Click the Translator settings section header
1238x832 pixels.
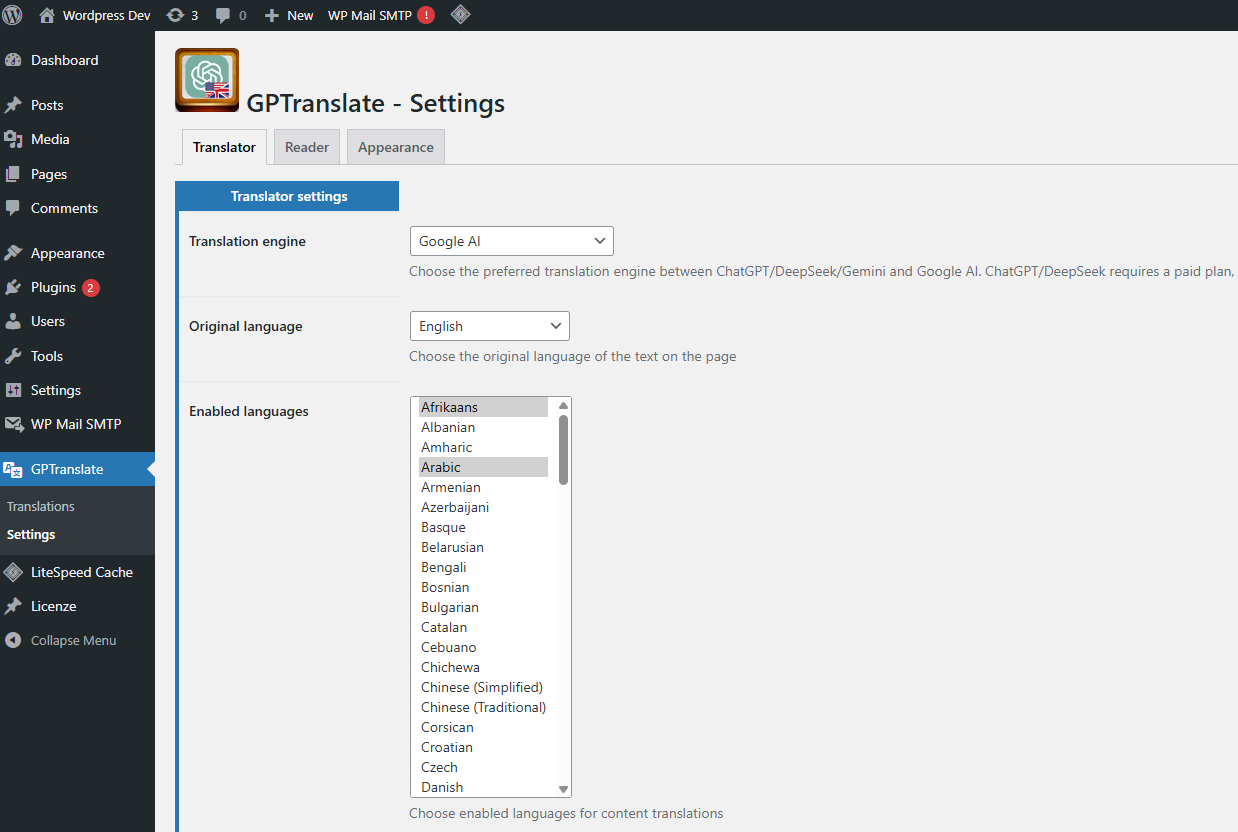(x=289, y=196)
